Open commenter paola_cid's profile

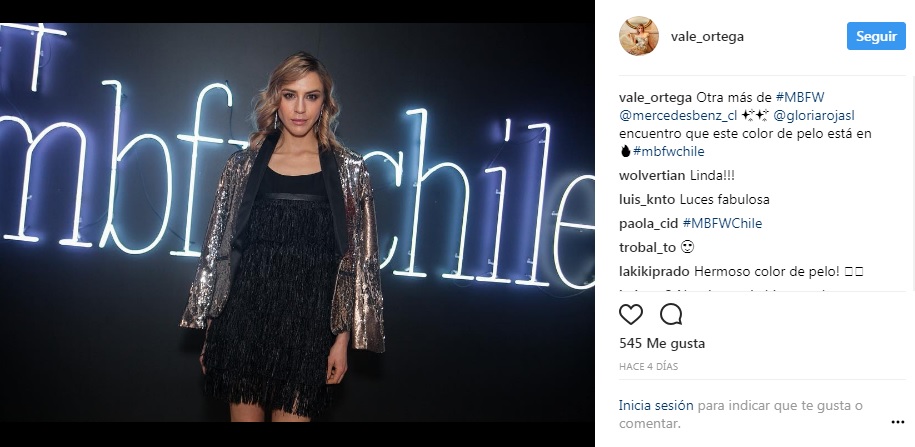coord(649,224)
